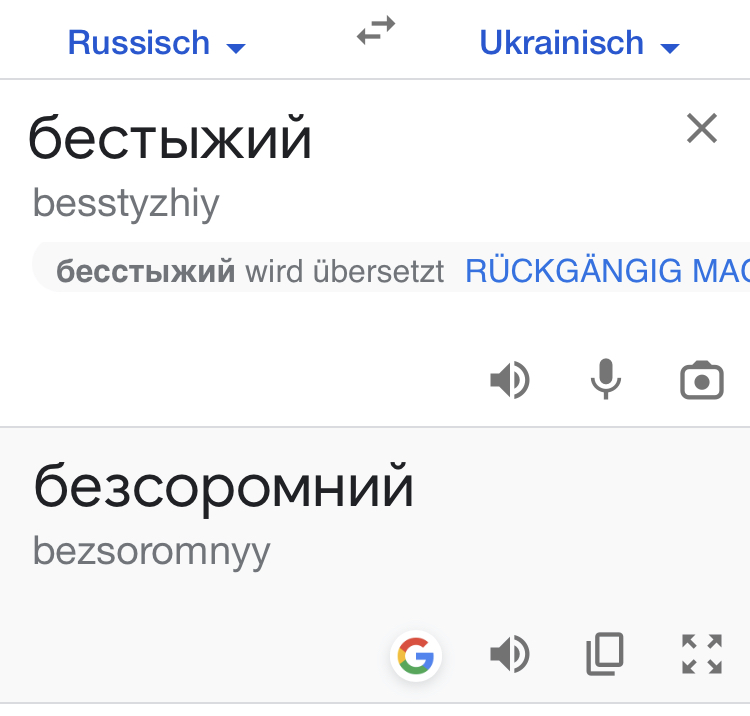Open Russisch source language dropdown
The image size is (750, 716).
pyautogui.click(x=156, y=43)
